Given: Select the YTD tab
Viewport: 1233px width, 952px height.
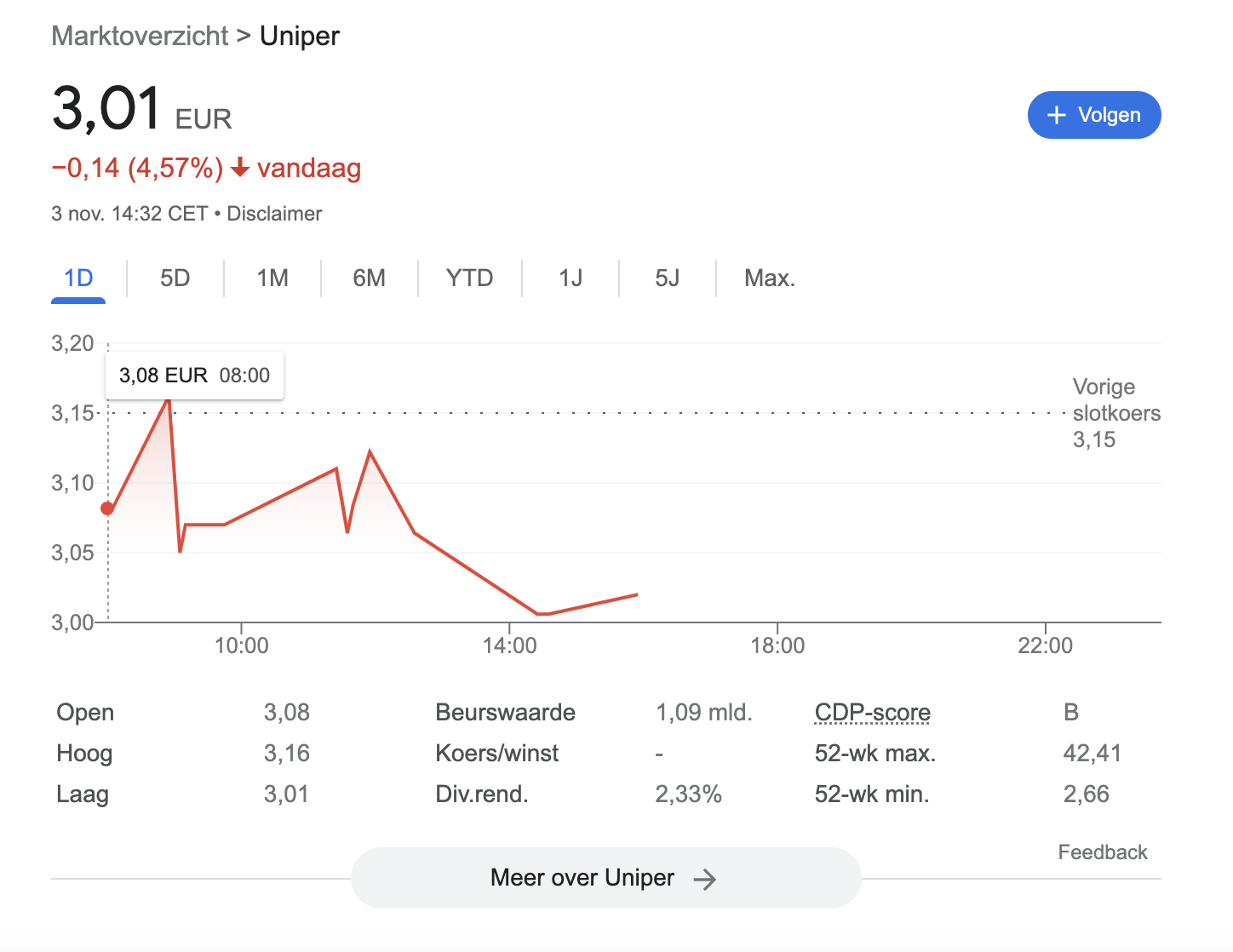Looking at the screenshot, I should click(x=469, y=278).
